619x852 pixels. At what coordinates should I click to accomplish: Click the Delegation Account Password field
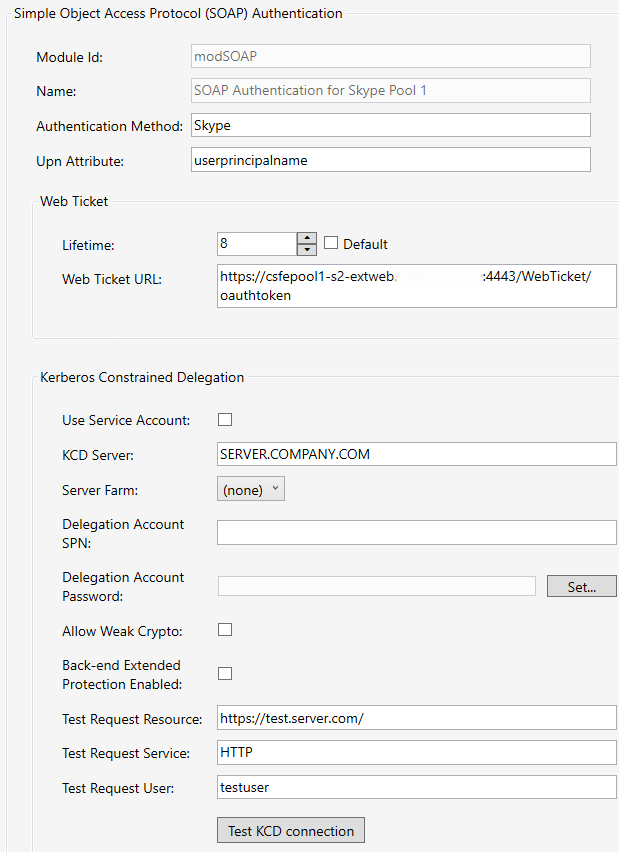tap(376, 587)
